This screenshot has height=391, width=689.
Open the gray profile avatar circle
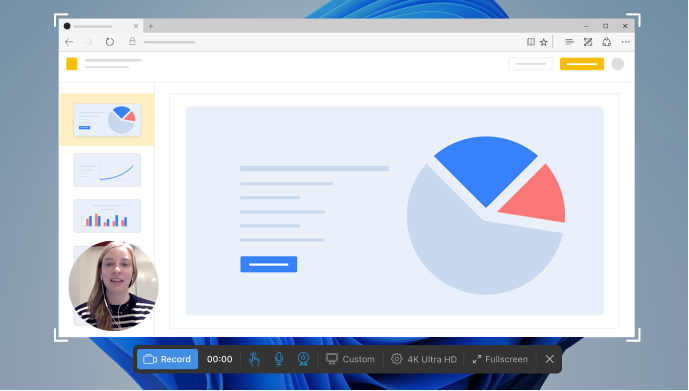click(x=618, y=64)
